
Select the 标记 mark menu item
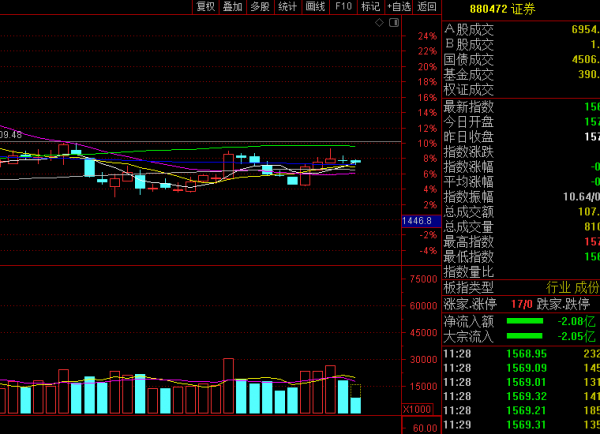point(370,6)
